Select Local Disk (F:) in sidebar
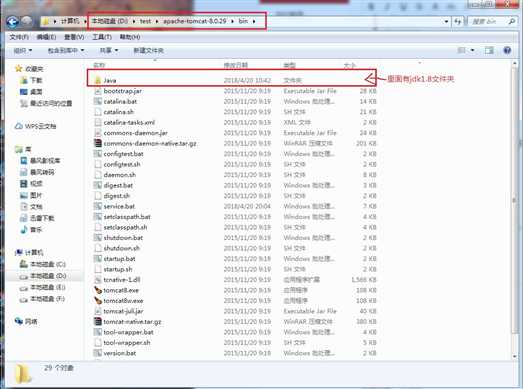The height and width of the screenshot is (389, 523). (42, 299)
